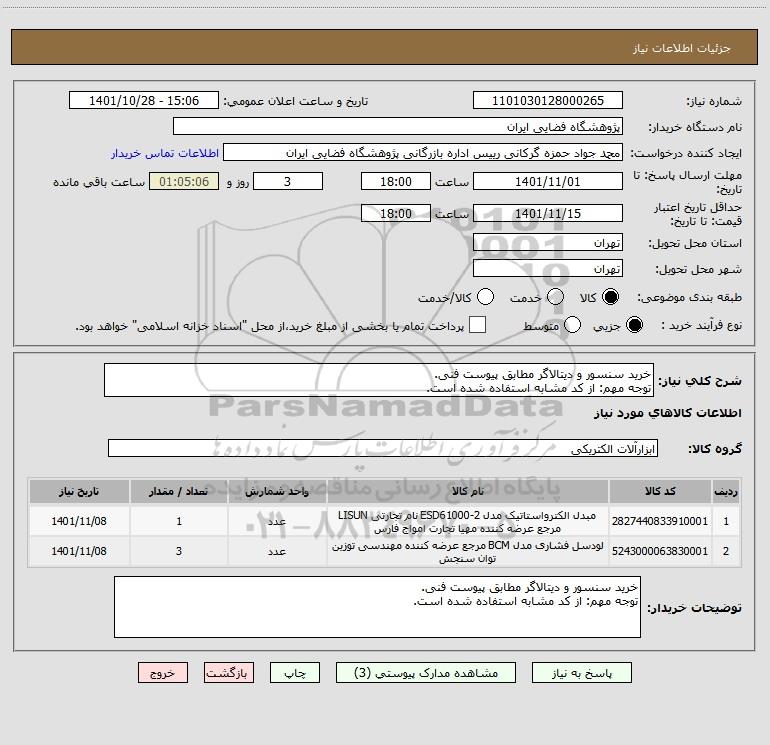
Task: Click the response deadline date 1401/11/01
Action: click(548, 182)
